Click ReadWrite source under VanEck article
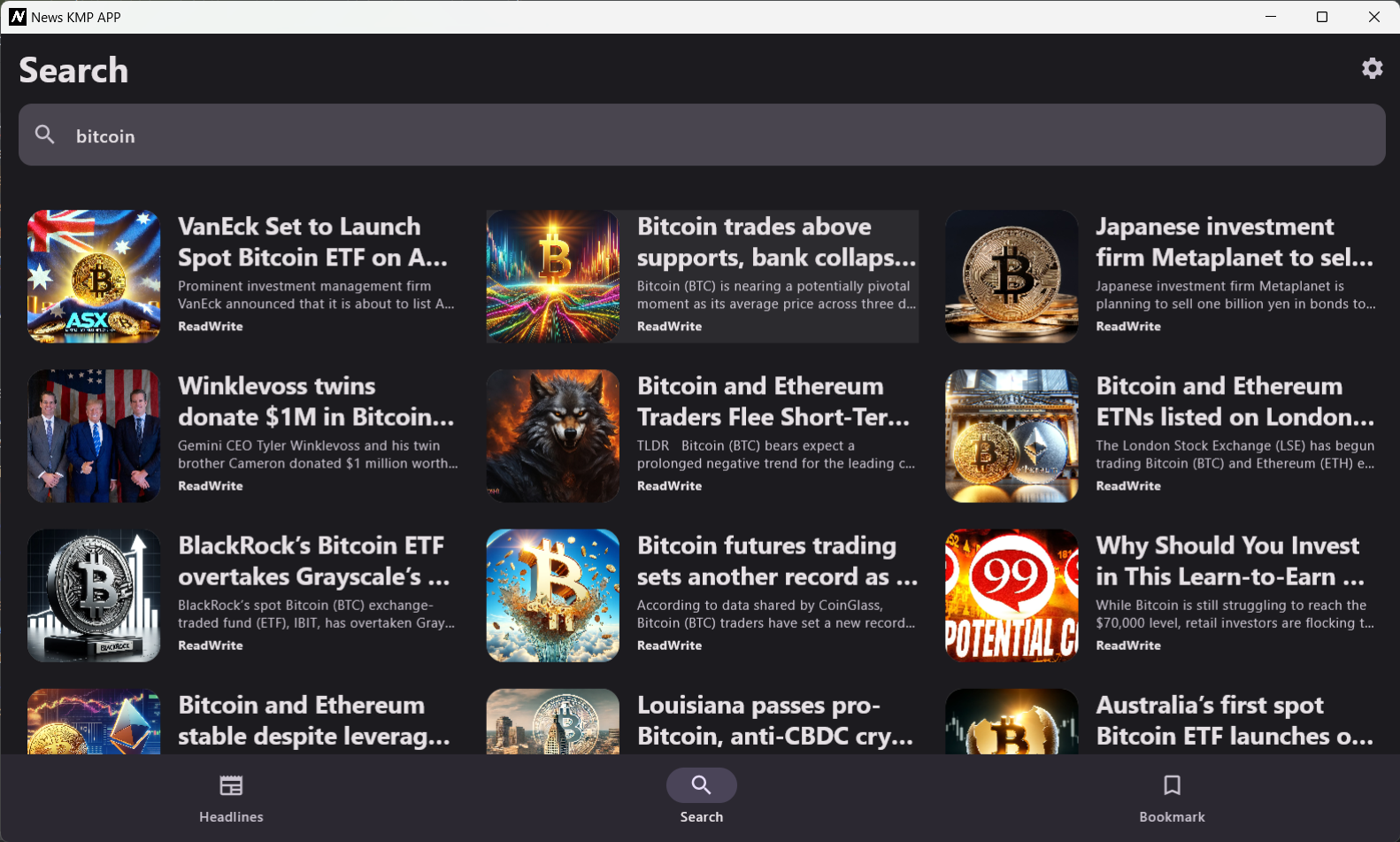 pyautogui.click(x=211, y=326)
